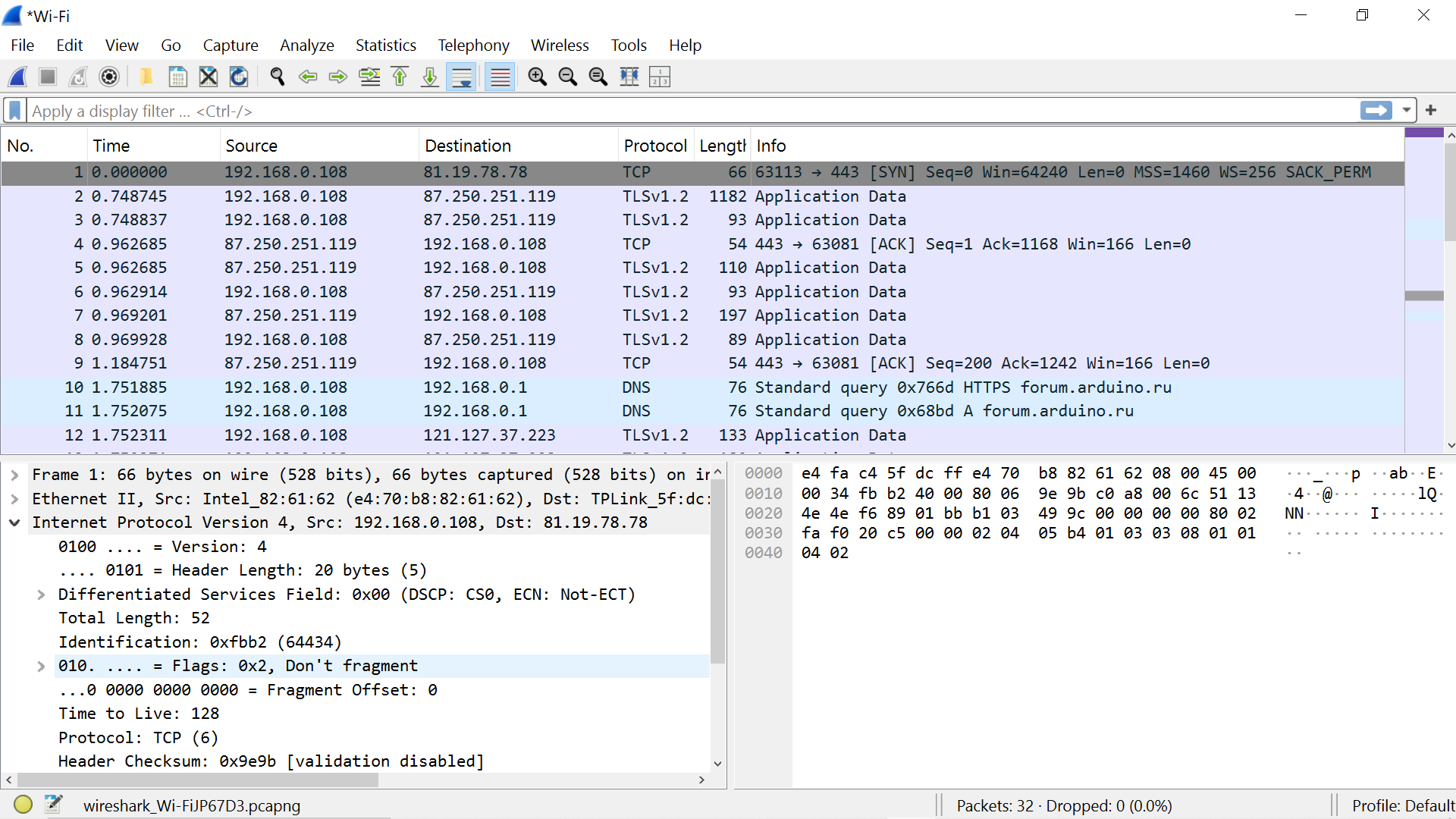Click the find packet magnifier icon

(278, 77)
